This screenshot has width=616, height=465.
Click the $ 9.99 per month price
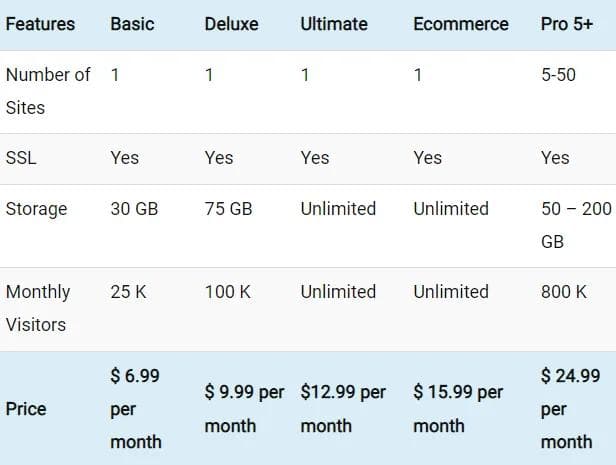point(244,409)
